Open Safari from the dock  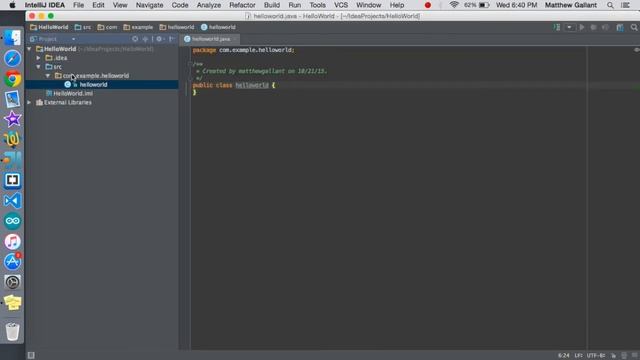click(x=12, y=58)
